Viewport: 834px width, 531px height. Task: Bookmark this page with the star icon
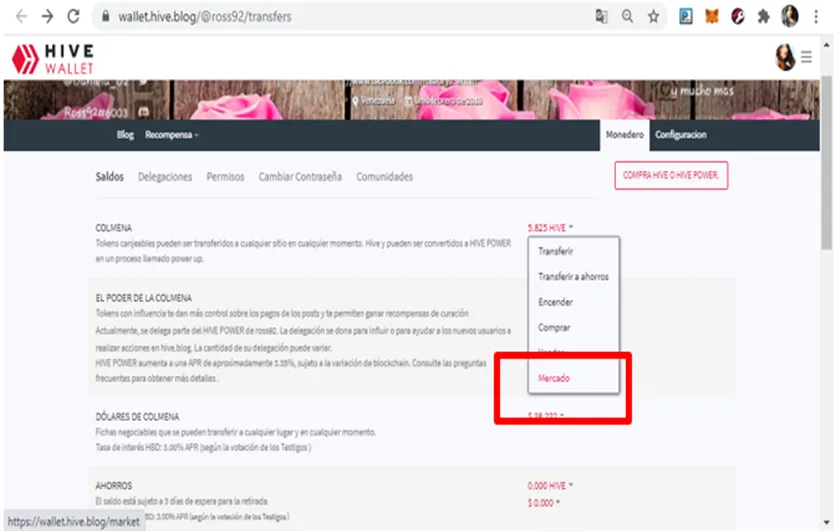click(654, 16)
